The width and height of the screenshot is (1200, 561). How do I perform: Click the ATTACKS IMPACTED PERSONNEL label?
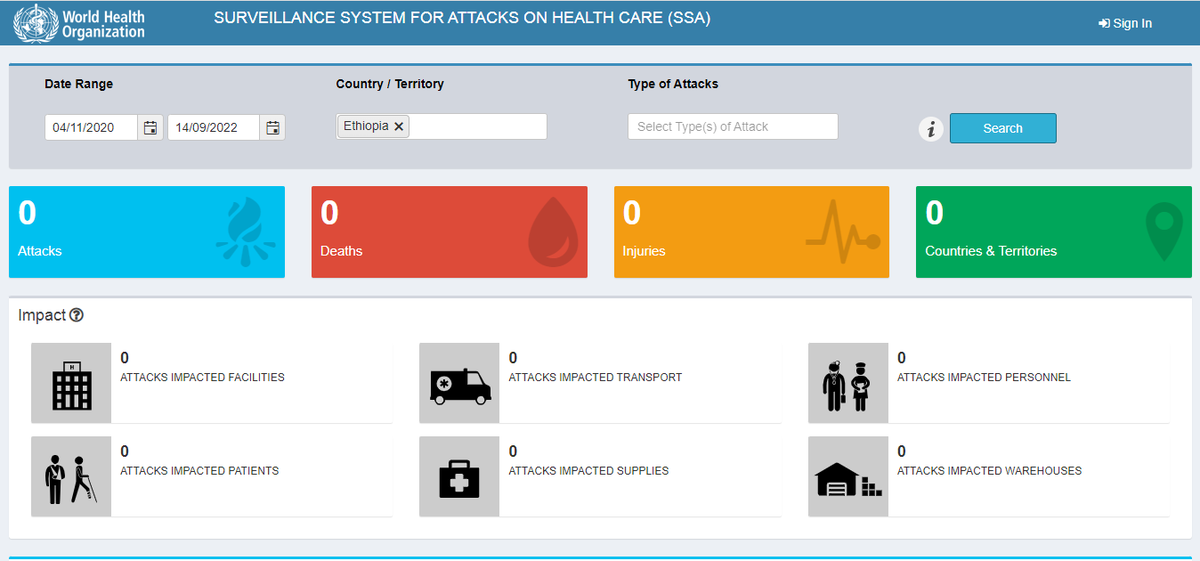coord(984,378)
